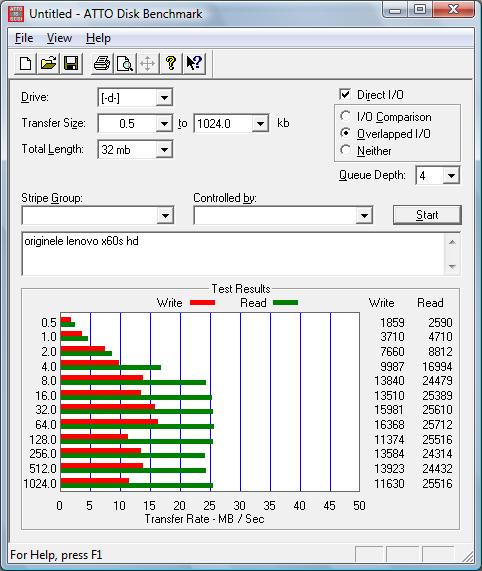Select the Overlapped I/O radio button

pos(345,133)
